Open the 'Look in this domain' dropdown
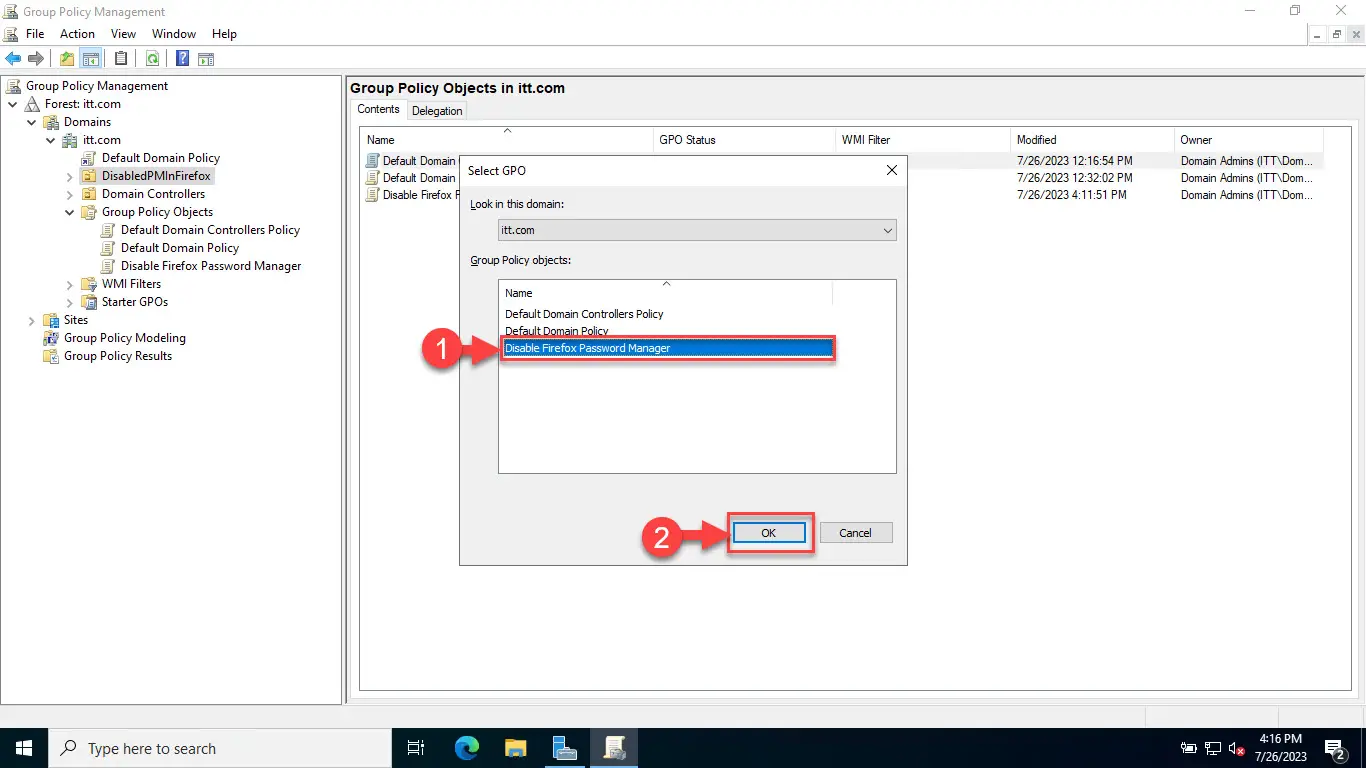The height and width of the screenshot is (768, 1366). point(697,230)
